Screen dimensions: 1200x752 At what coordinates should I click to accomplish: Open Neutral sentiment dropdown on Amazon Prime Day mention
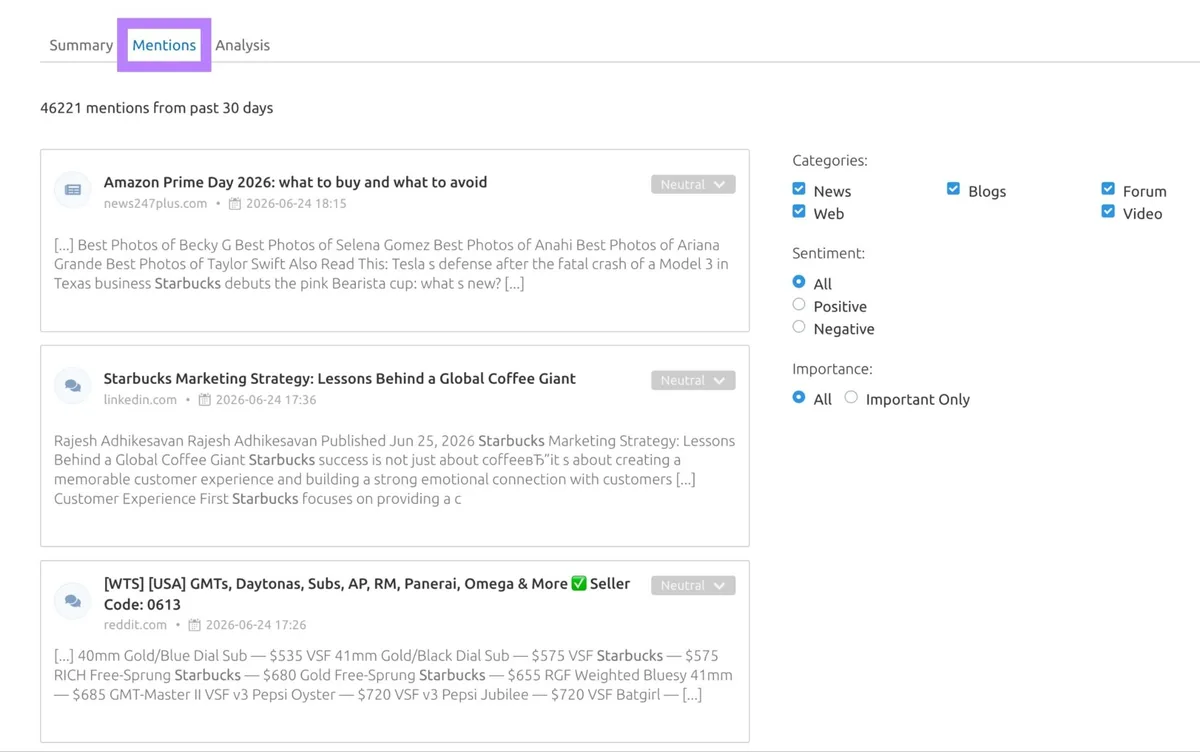click(x=693, y=185)
